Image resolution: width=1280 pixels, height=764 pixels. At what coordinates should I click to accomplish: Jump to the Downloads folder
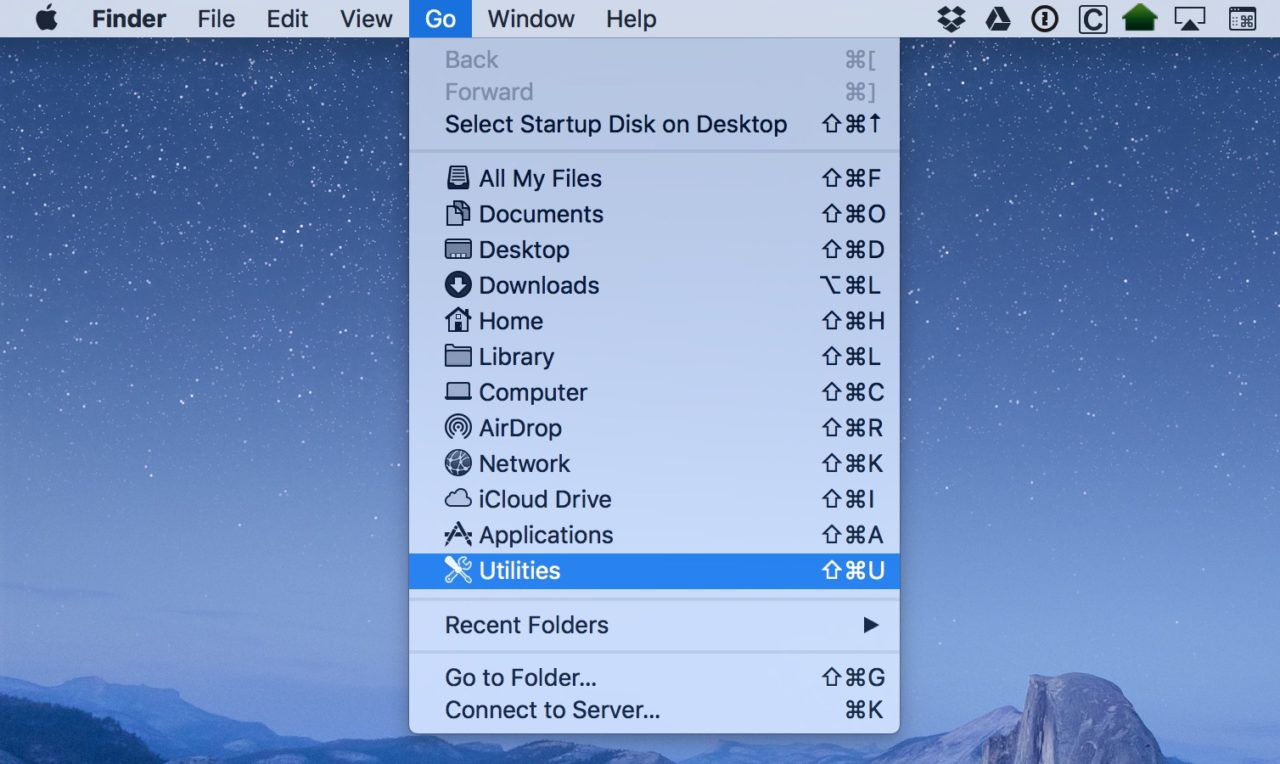tap(654, 285)
